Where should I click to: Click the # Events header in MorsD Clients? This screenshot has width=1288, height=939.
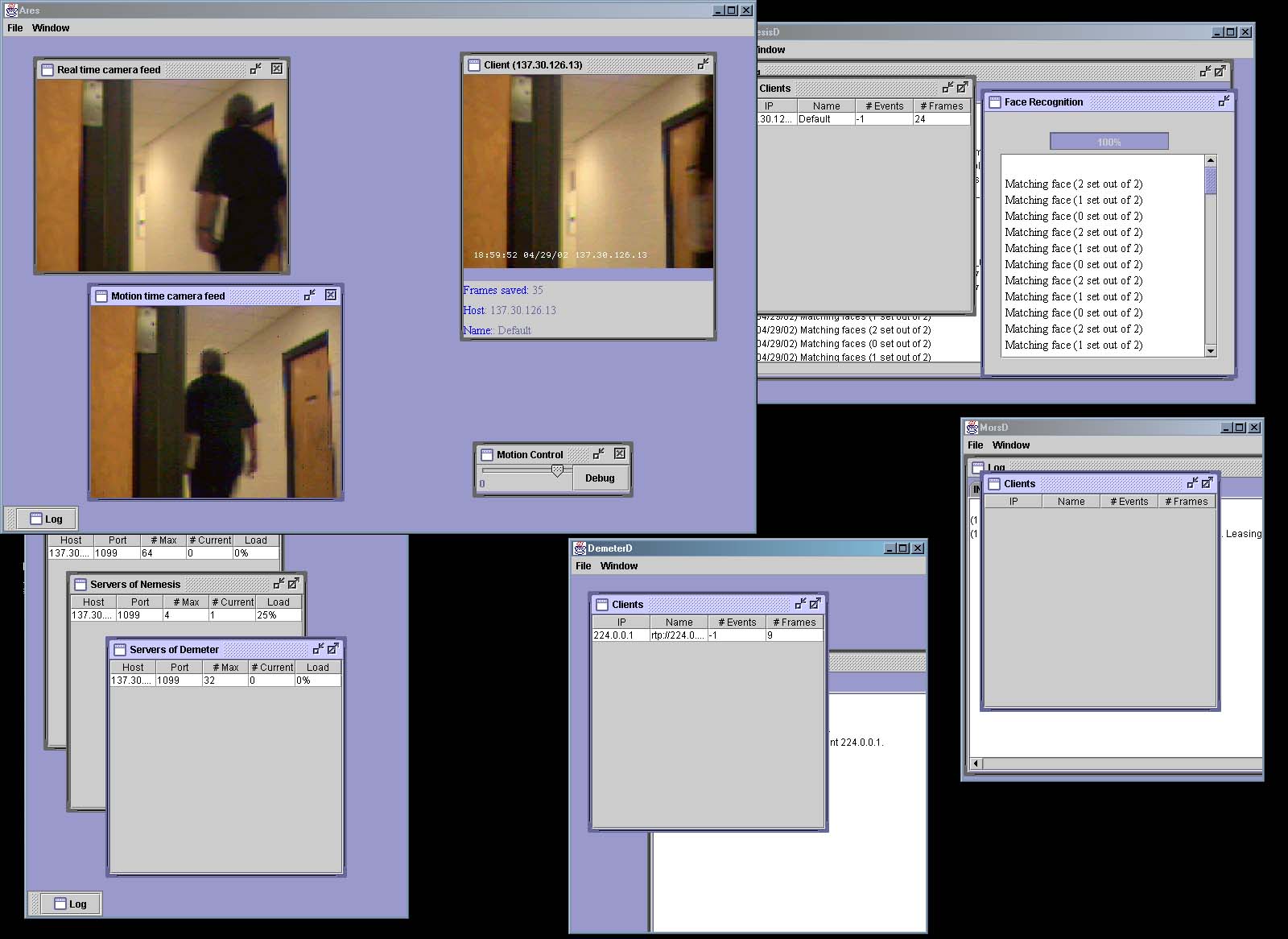[x=1129, y=502]
